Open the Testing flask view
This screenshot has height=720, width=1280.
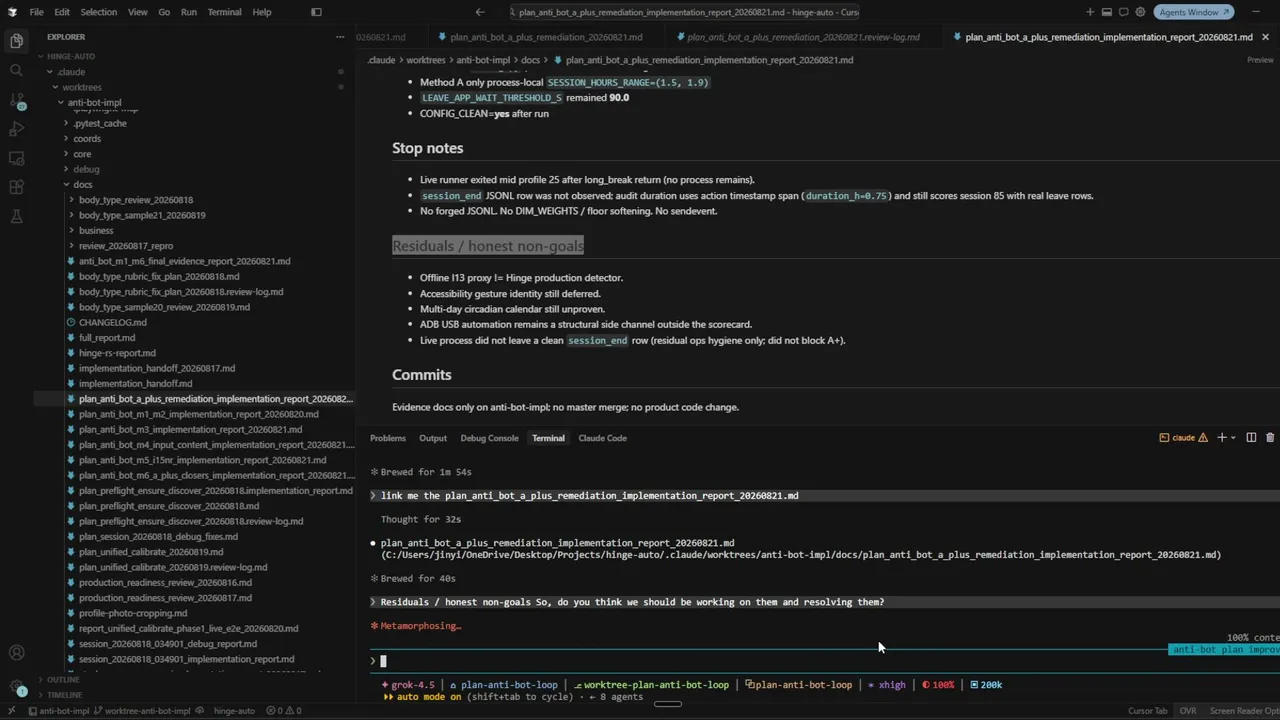pyautogui.click(x=16, y=216)
